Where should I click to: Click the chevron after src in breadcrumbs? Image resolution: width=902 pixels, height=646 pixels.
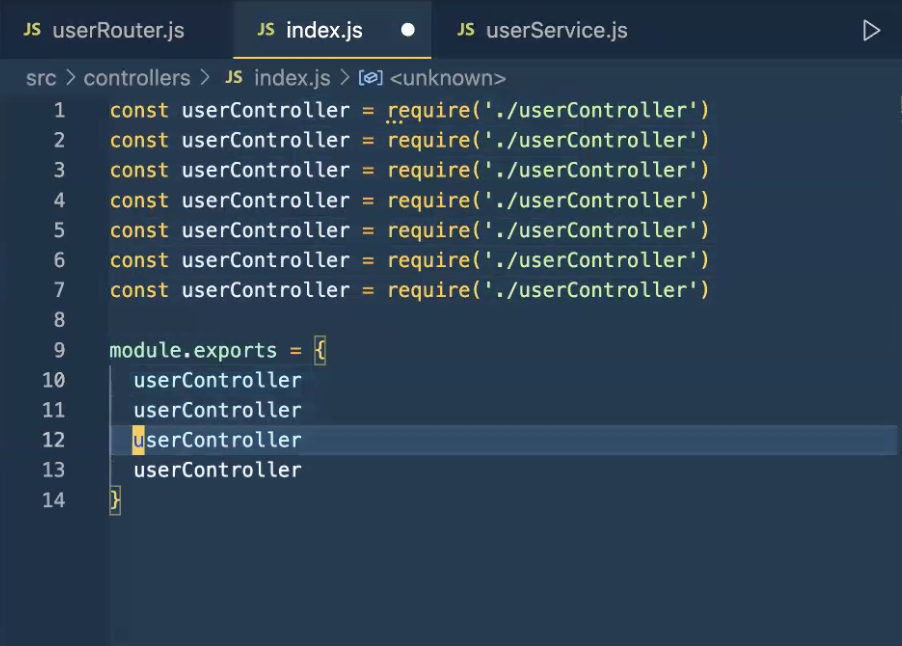70,78
